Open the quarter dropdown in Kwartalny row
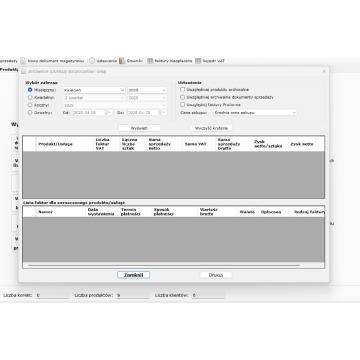This screenshot has height=360, width=360. point(94,98)
